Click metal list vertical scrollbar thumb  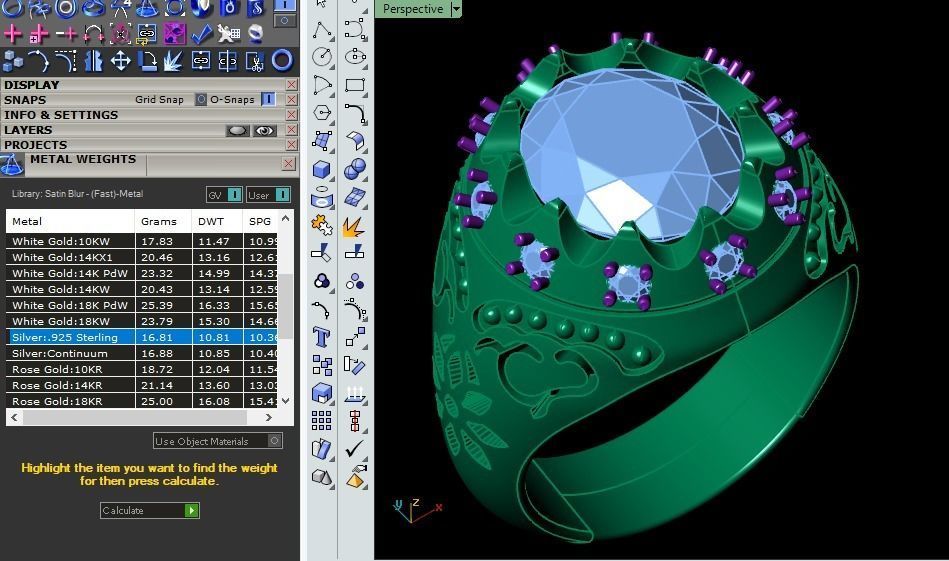tap(286, 306)
